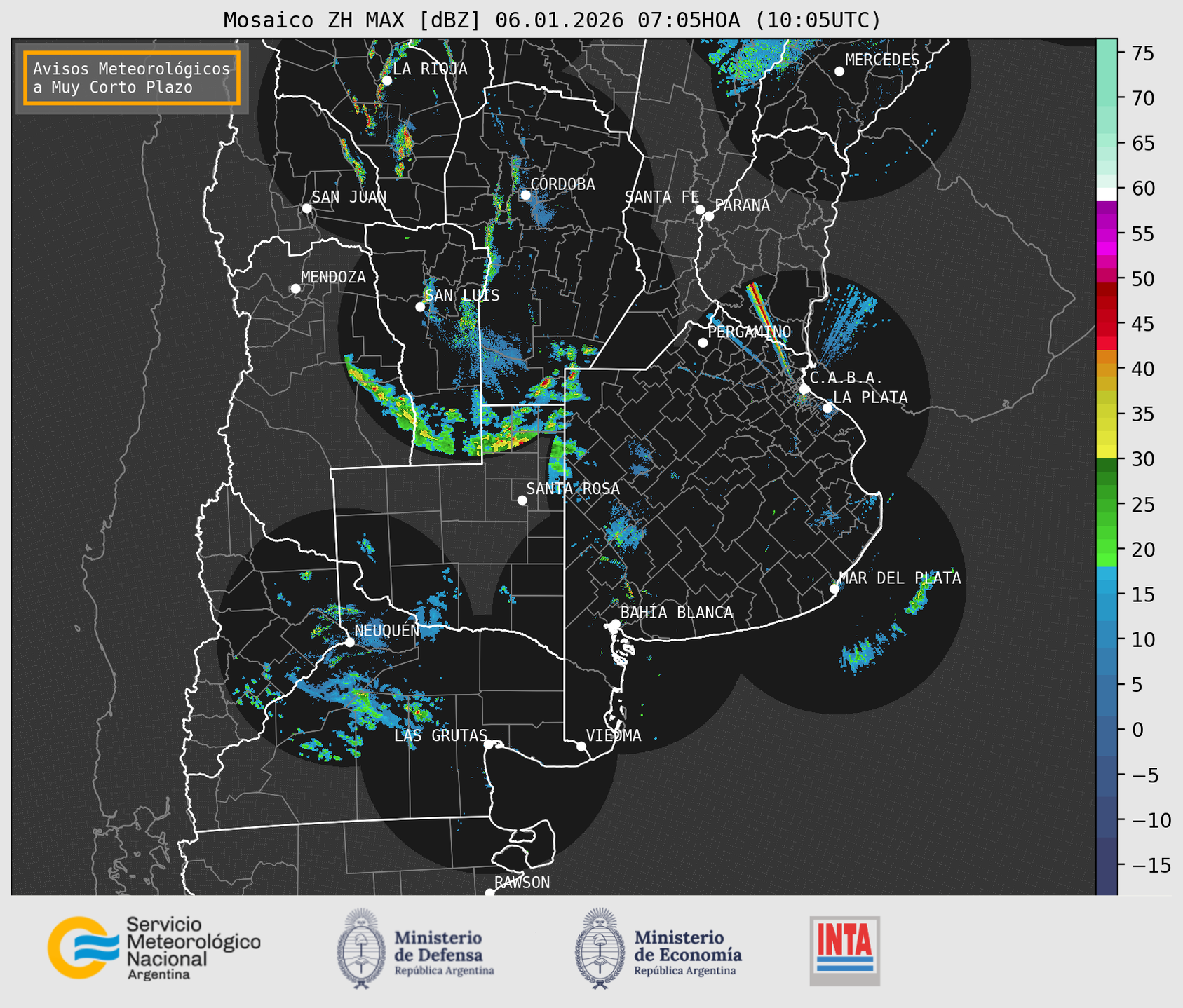
Task: Click the C.A.B.A. city marker dot
Action: 804,389
